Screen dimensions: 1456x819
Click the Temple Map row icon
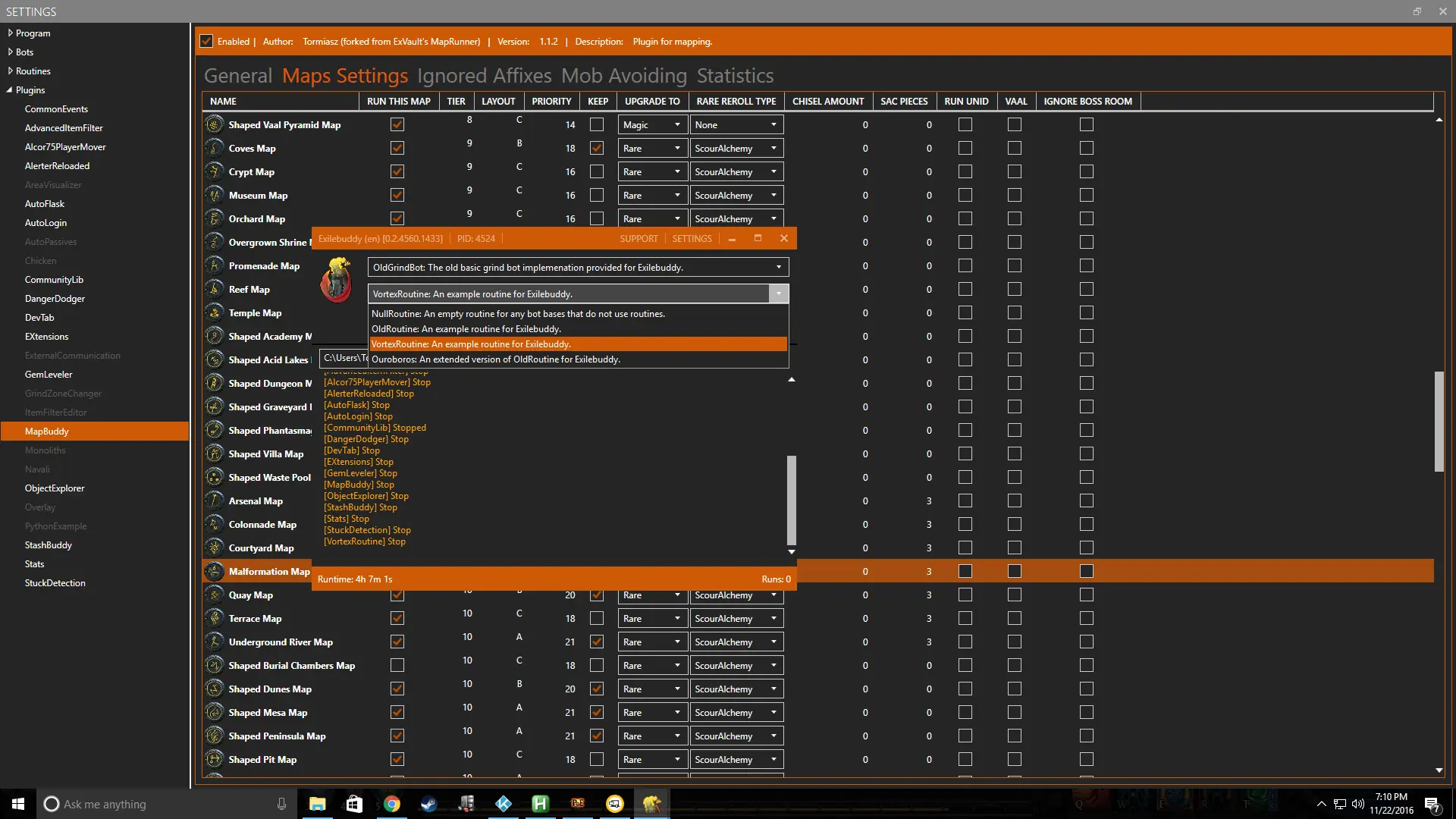tap(215, 312)
